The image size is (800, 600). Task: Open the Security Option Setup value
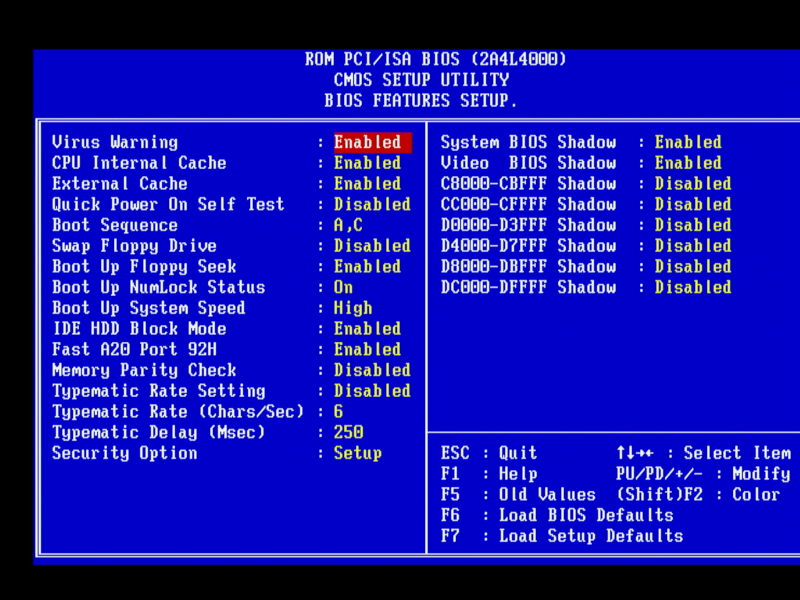[358, 453]
